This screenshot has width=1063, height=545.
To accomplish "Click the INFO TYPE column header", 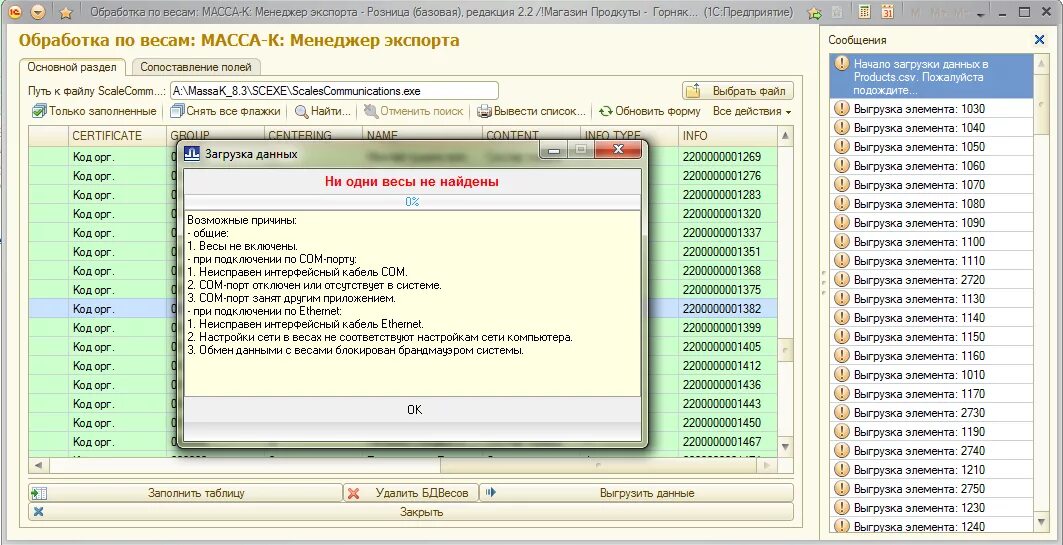I will [630, 136].
